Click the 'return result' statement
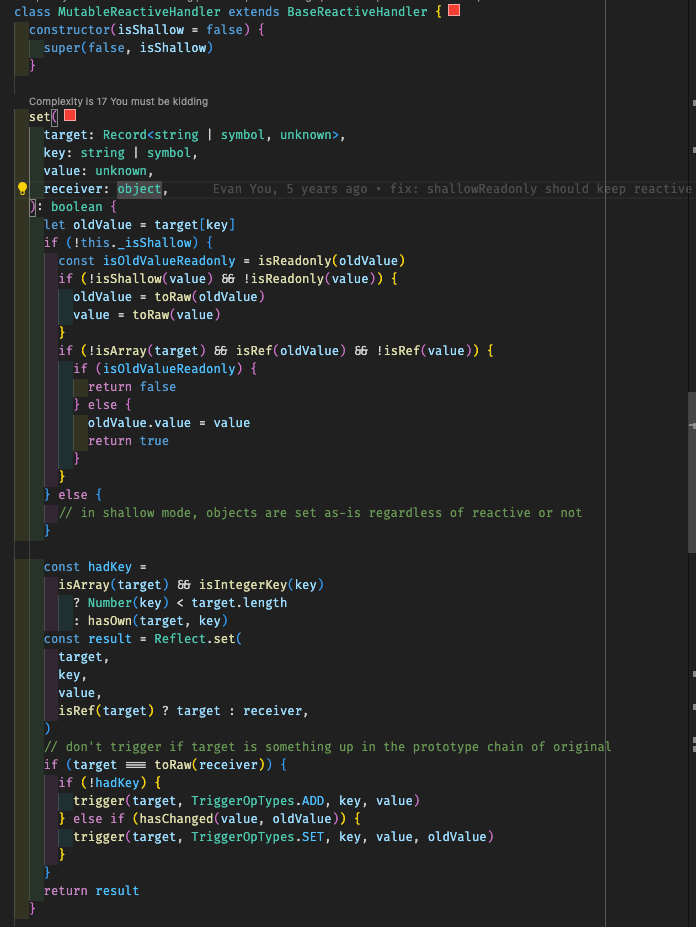696x927 pixels. [x=92, y=890]
